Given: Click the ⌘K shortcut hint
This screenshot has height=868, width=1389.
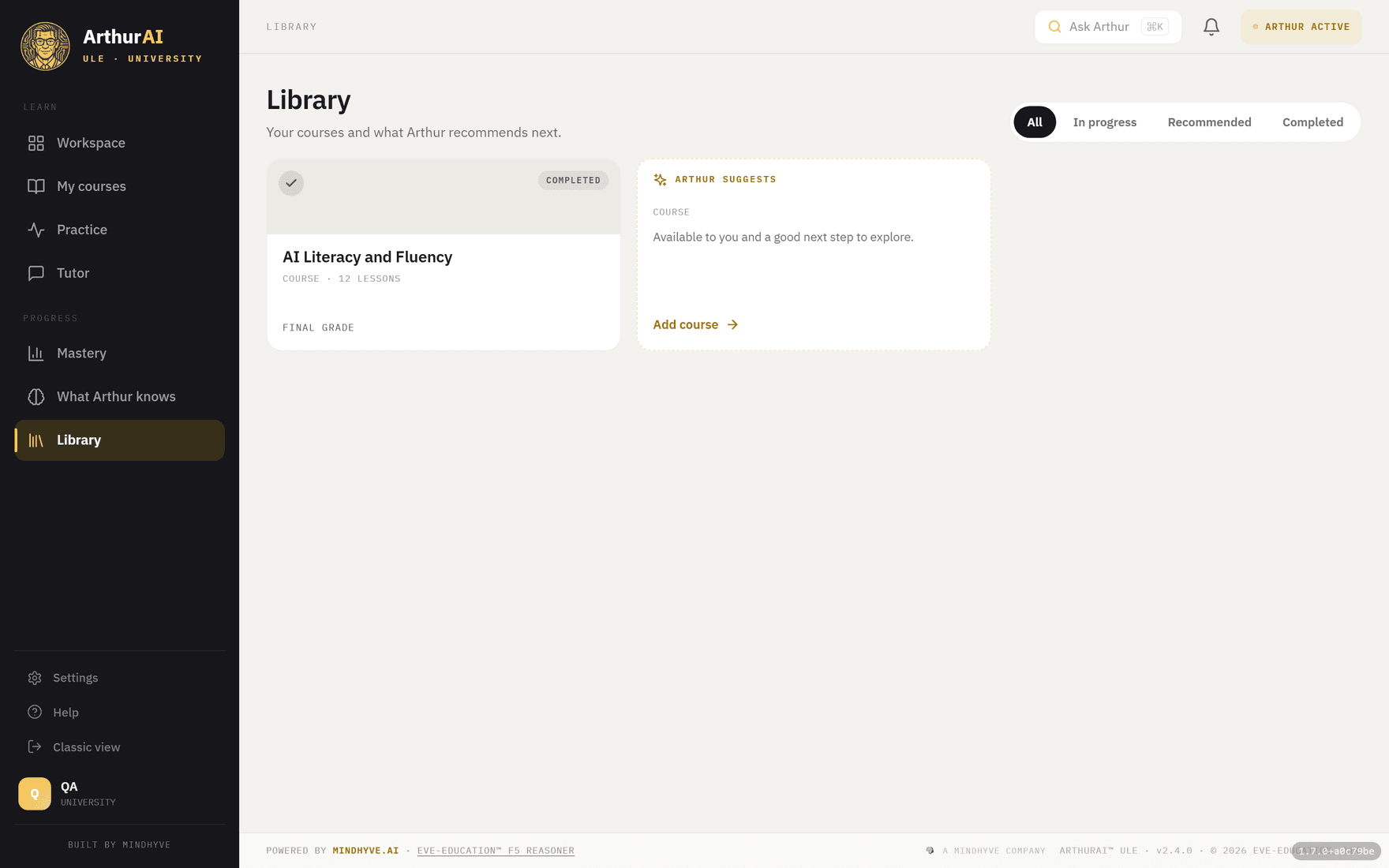Looking at the screenshot, I should 1155,27.
